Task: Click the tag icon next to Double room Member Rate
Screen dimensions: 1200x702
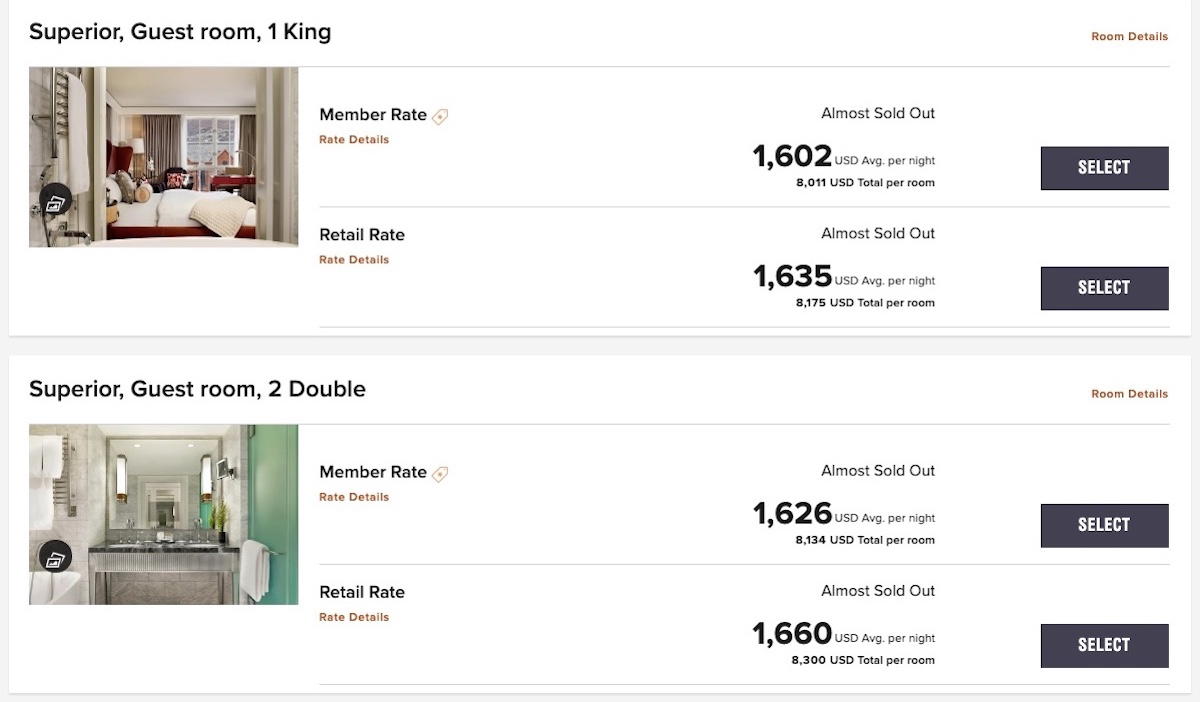Action: point(439,472)
